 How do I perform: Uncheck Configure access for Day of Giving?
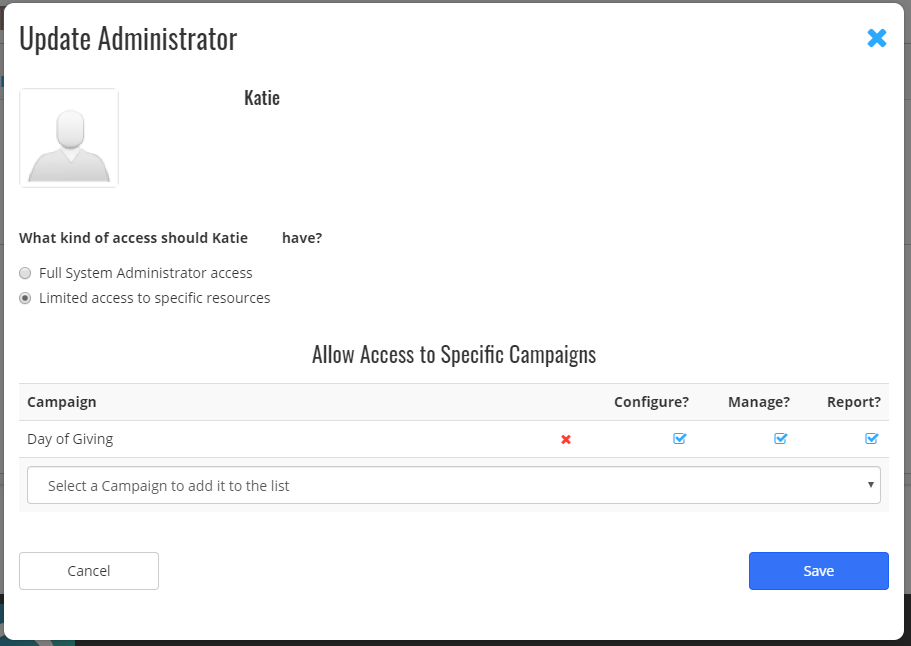(x=679, y=438)
